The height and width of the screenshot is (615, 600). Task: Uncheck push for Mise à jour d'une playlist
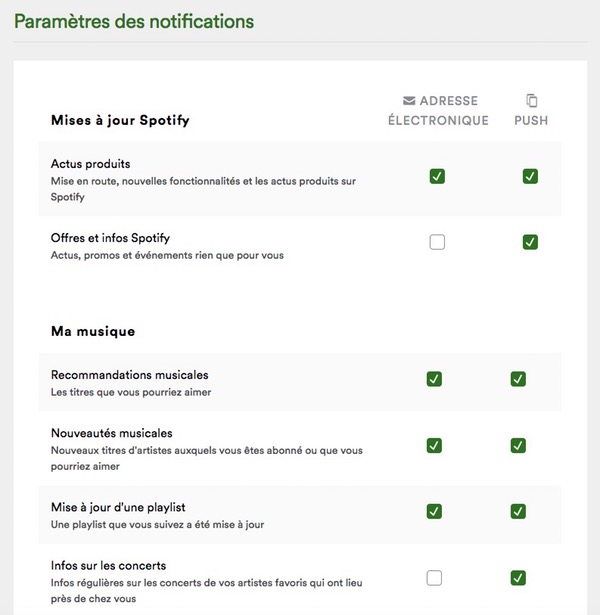click(x=518, y=511)
